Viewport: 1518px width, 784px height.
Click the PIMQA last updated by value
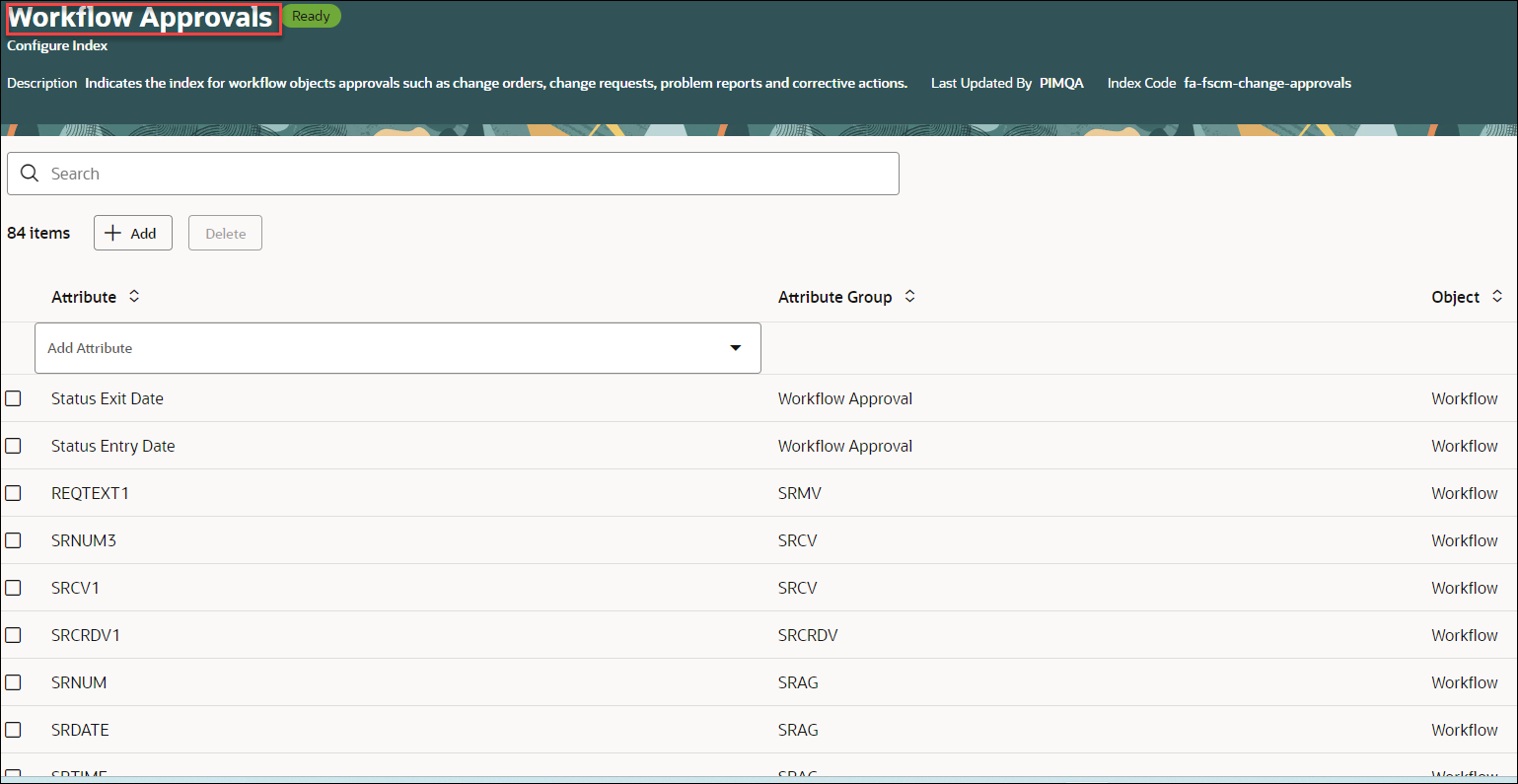1061,83
